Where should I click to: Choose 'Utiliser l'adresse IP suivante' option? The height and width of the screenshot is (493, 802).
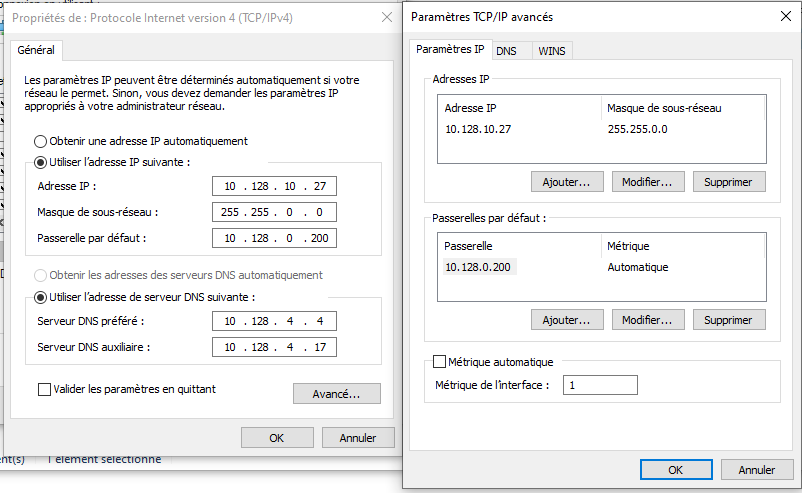[x=41, y=162]
